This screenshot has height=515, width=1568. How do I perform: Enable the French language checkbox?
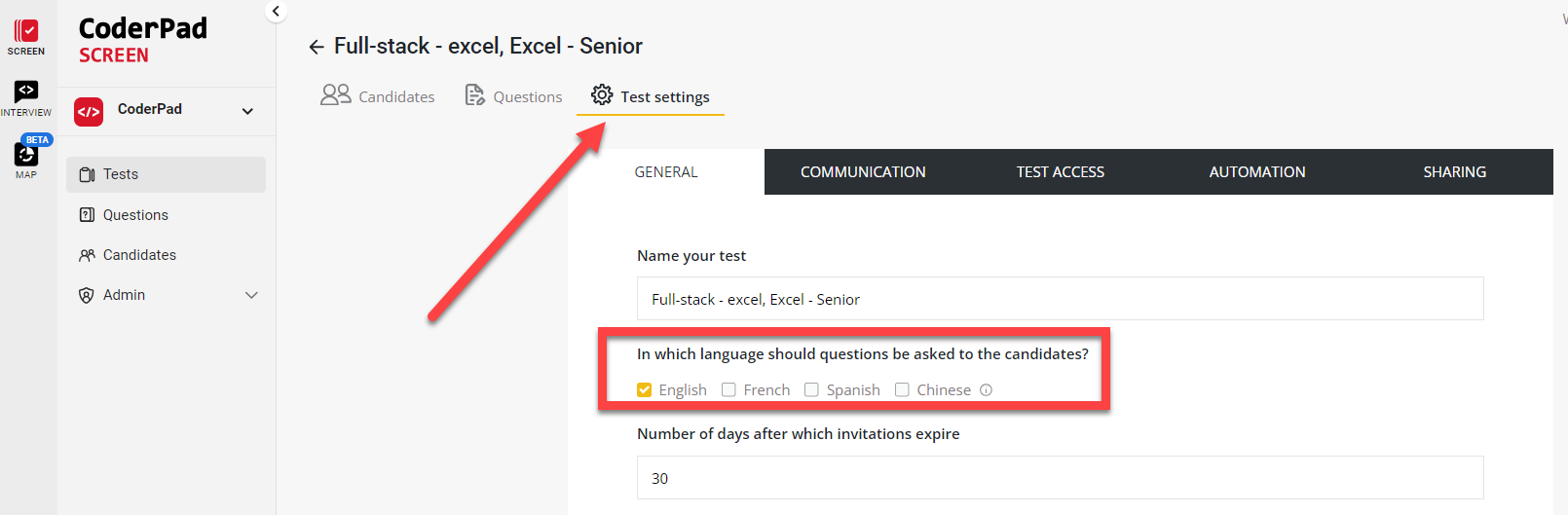[x=728, y=390]
